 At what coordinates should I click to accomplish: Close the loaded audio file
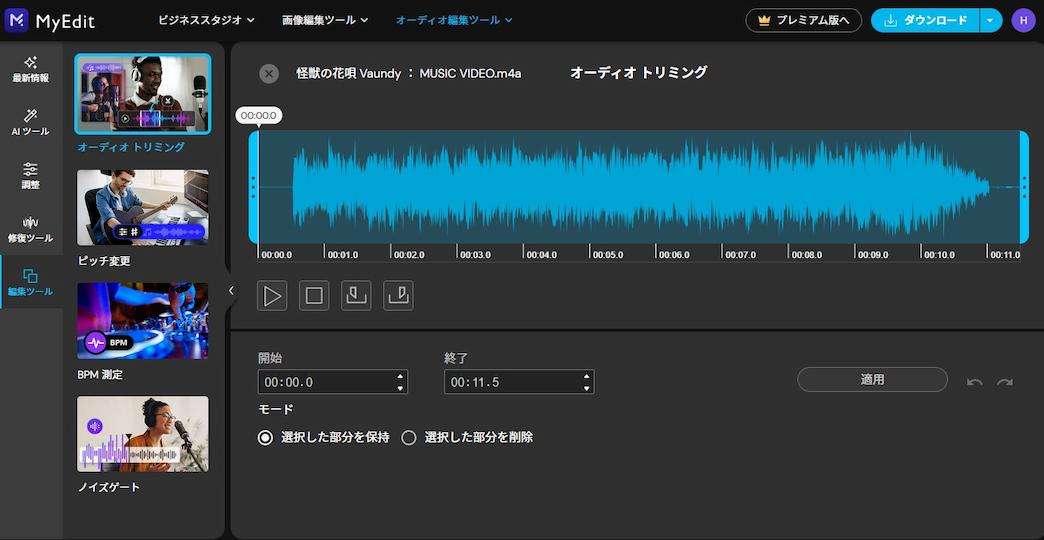[x=269, y=73]
